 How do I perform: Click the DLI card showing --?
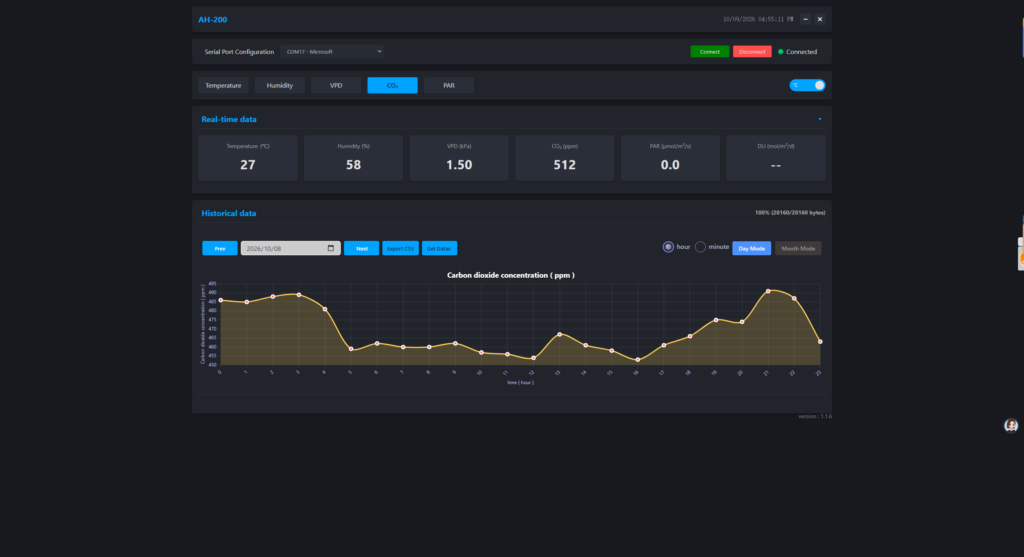(x=776, y=158)
